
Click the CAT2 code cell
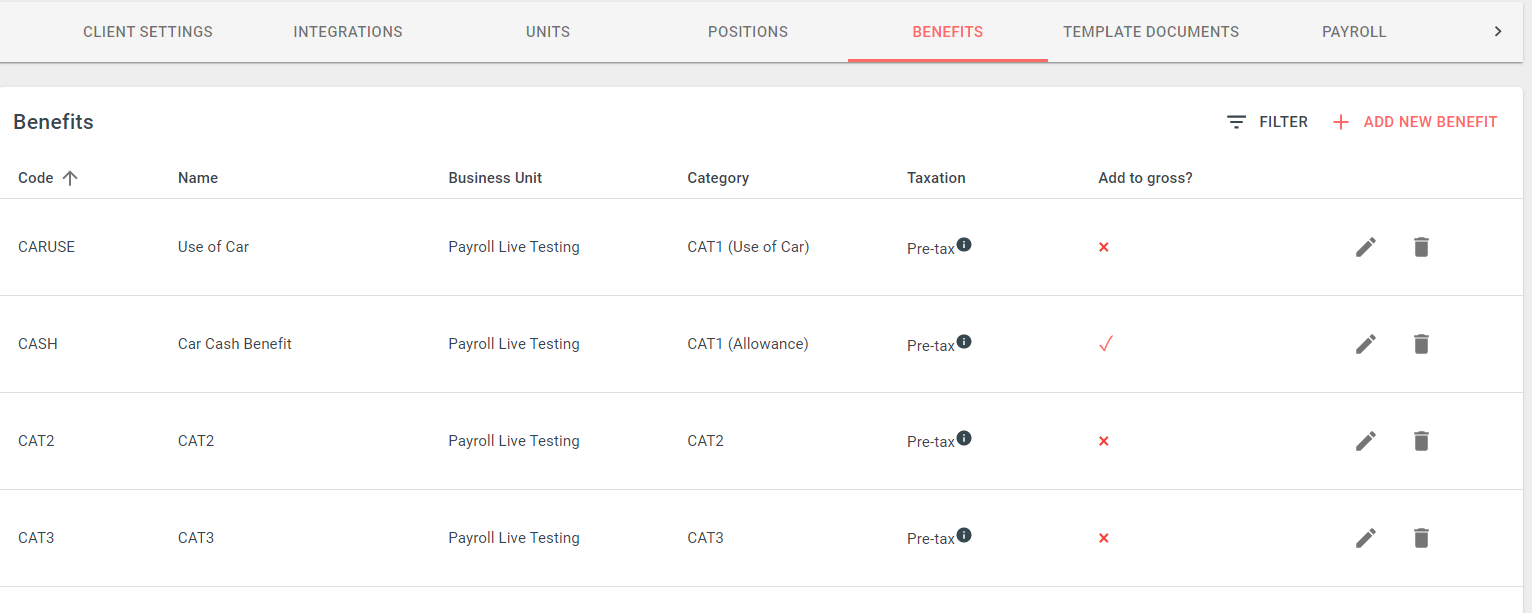coord(36,441)
